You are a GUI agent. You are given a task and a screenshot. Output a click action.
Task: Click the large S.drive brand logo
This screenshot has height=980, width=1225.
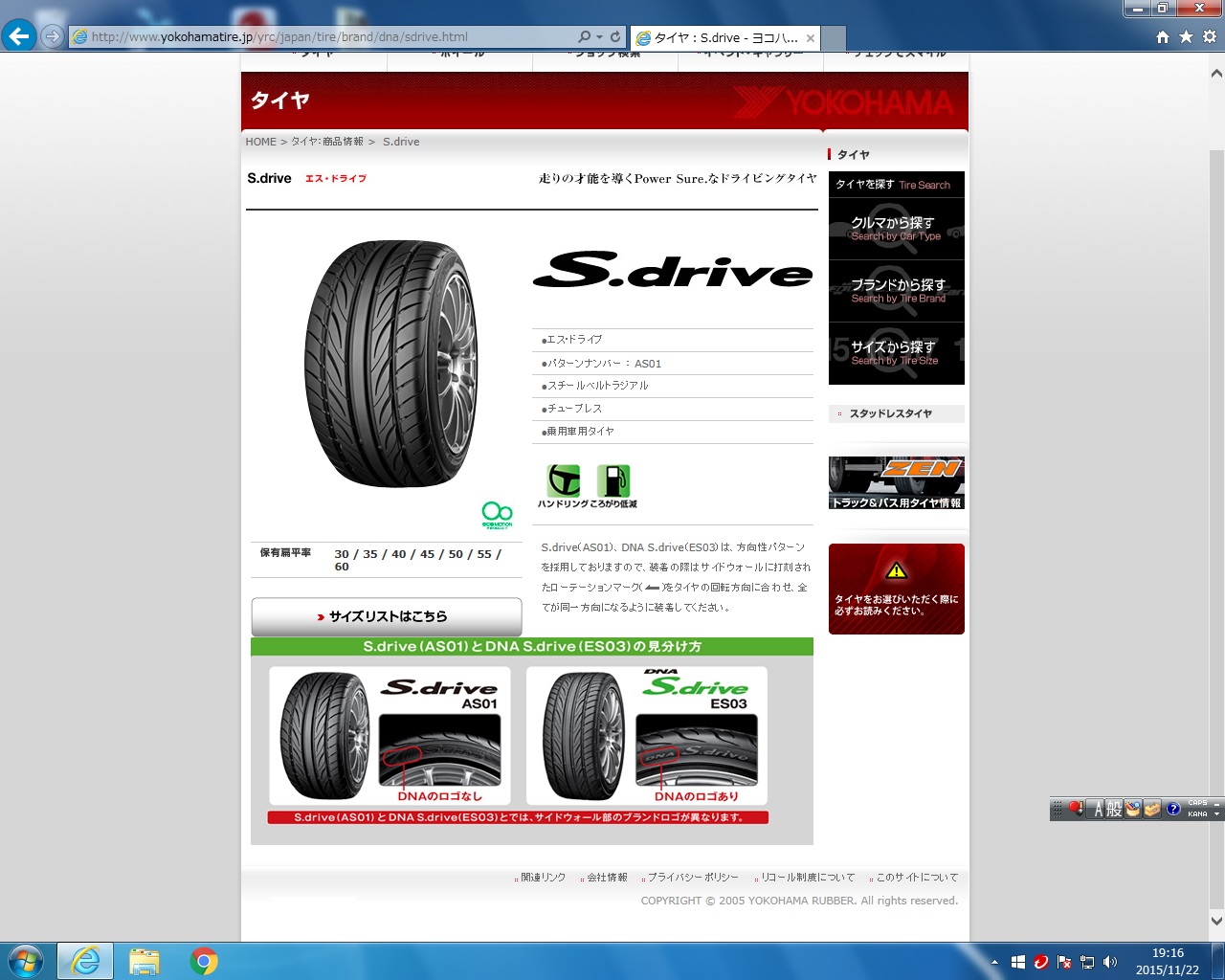coord(673,270)
